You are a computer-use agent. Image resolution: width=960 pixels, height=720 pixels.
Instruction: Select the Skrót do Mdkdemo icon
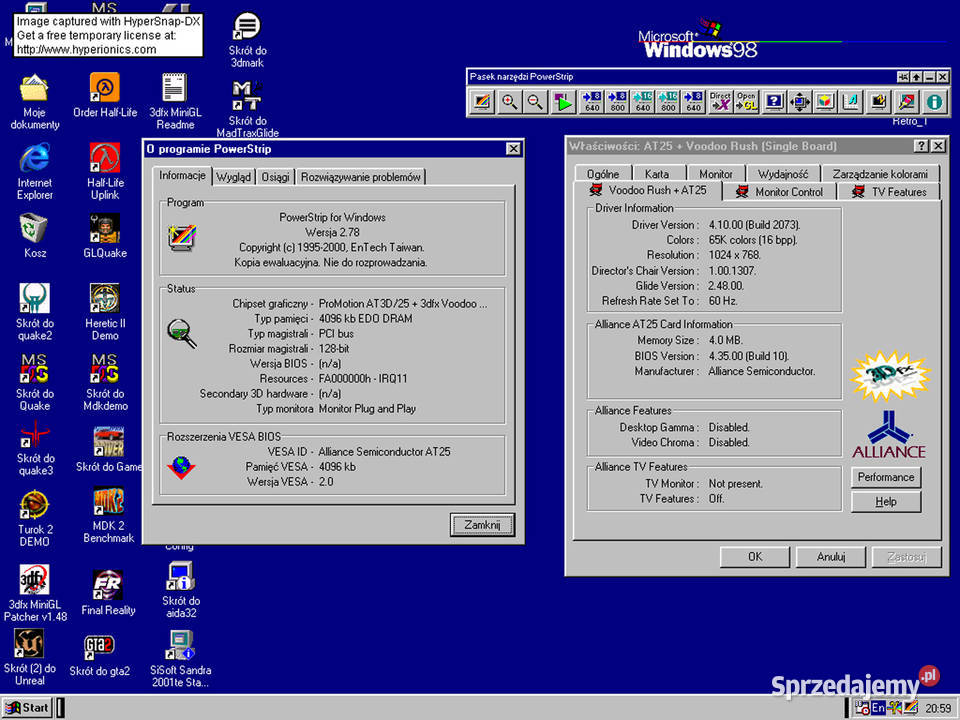tap(105, 383)
